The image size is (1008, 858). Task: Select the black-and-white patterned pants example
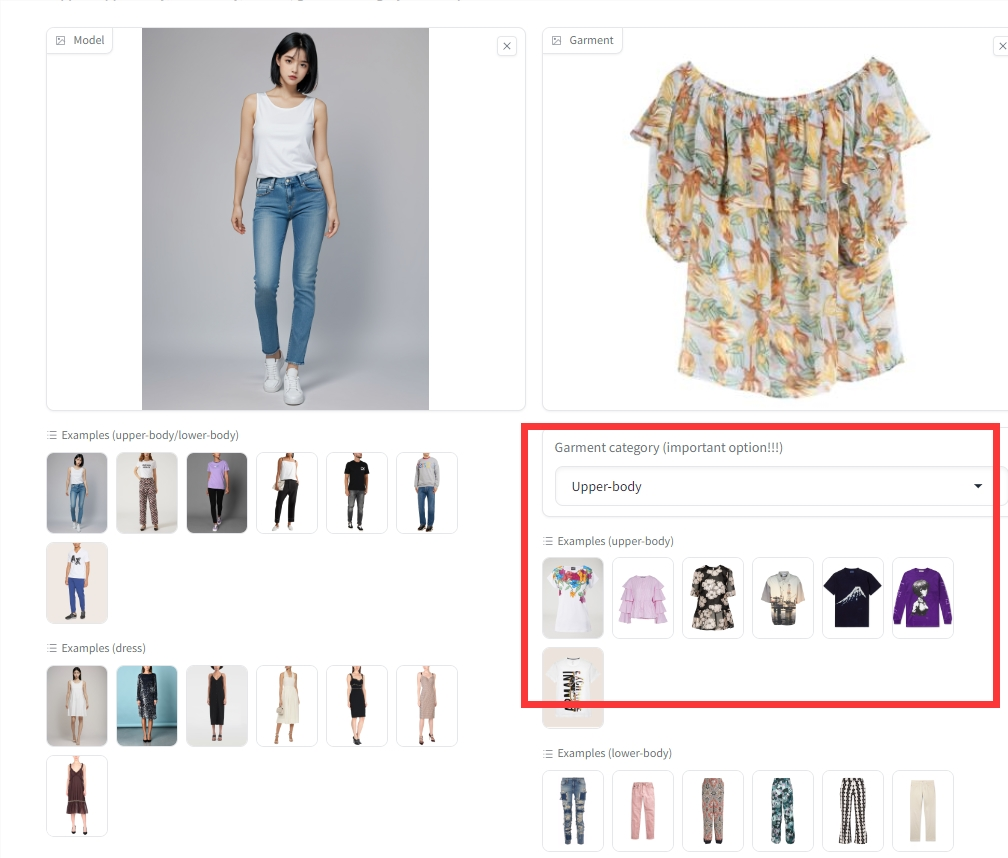852,811
